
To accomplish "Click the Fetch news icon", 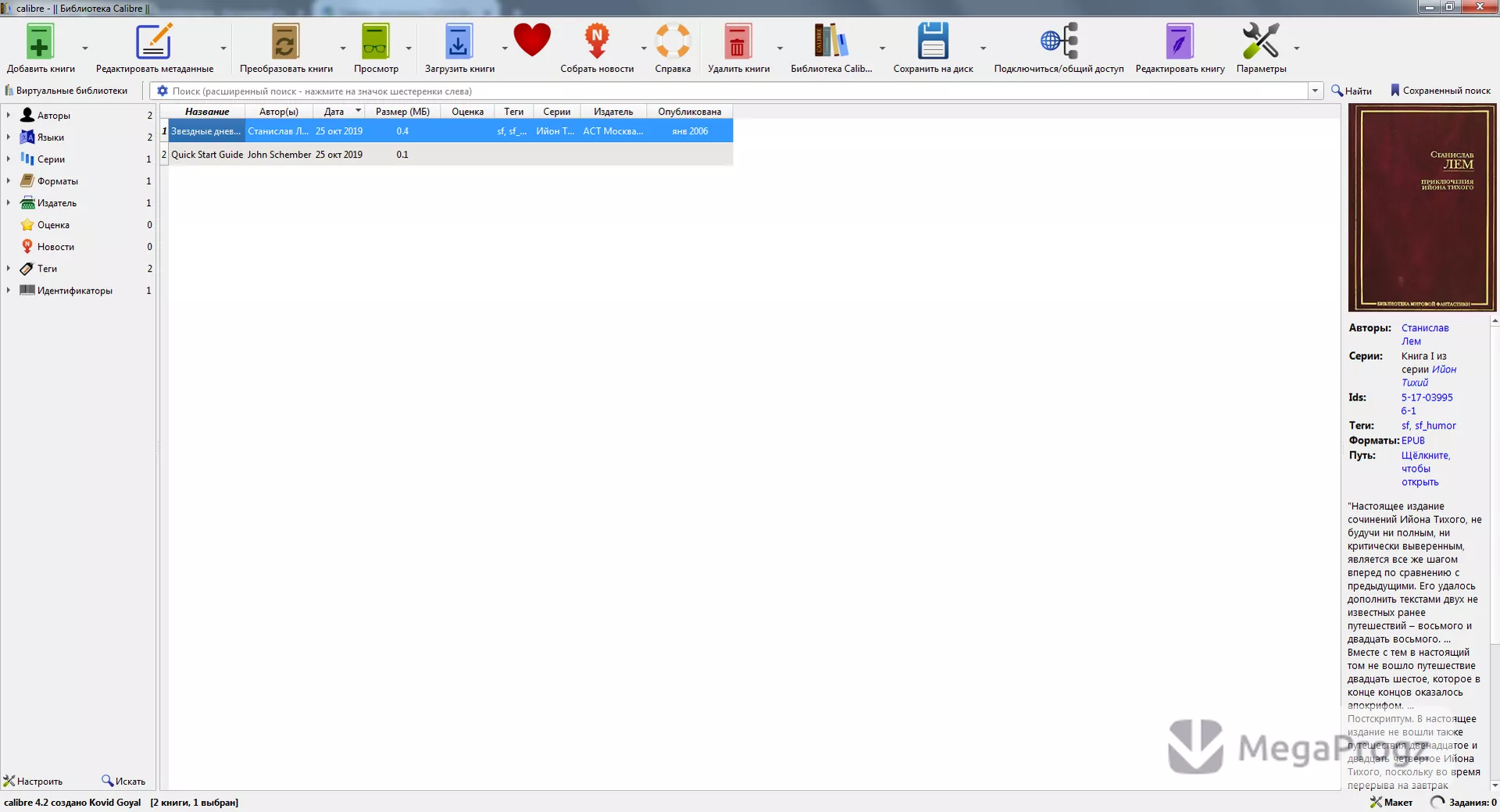I will [597, 41].
